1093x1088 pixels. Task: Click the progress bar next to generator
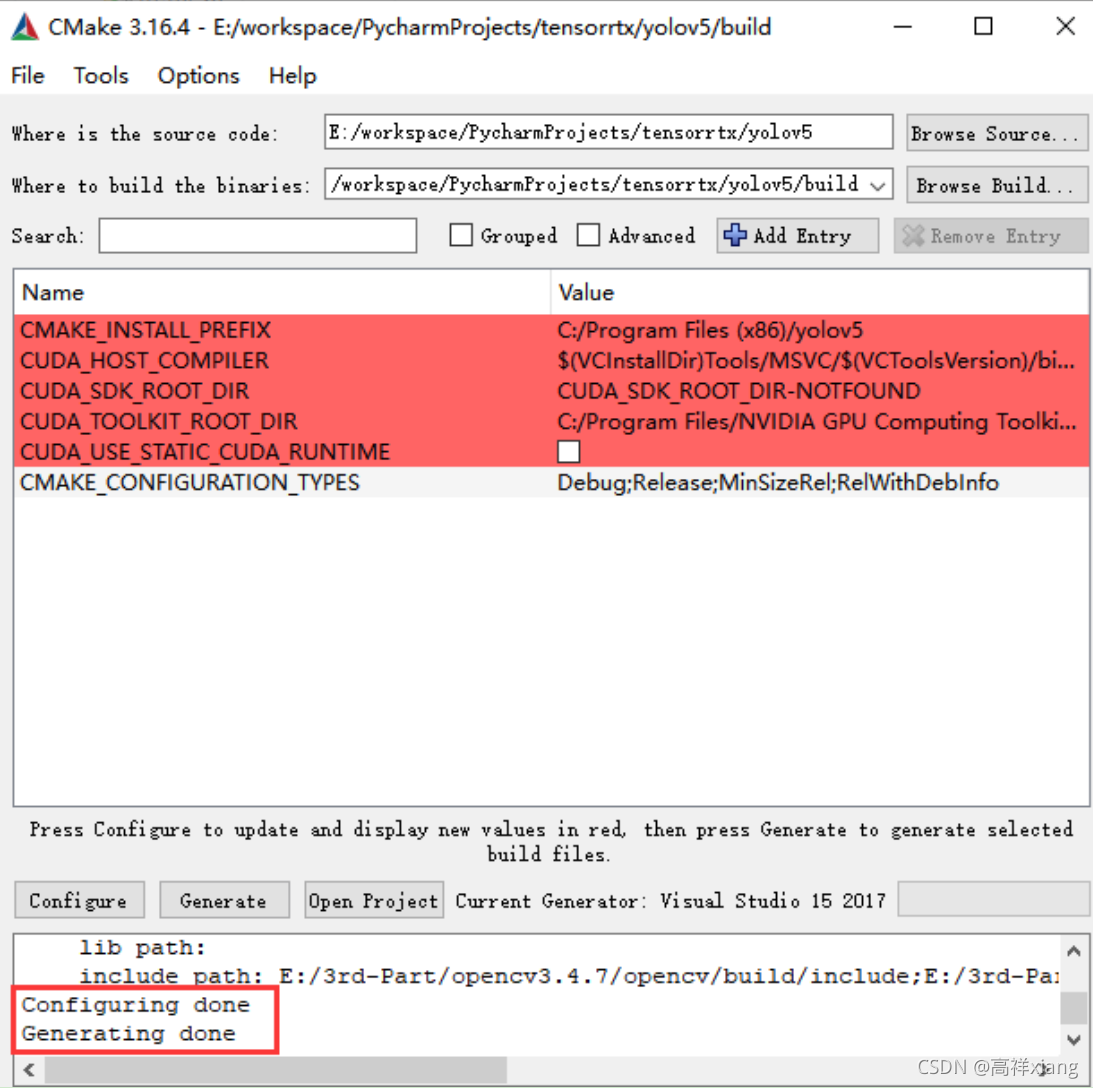(x=993, y=899)
